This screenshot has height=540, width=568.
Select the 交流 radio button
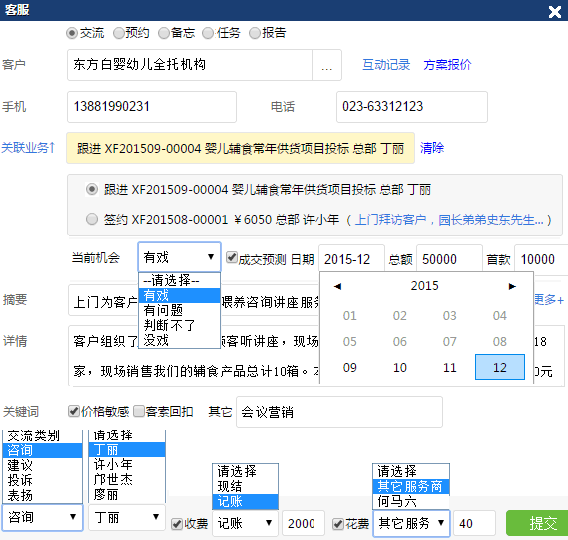point(72,33)
